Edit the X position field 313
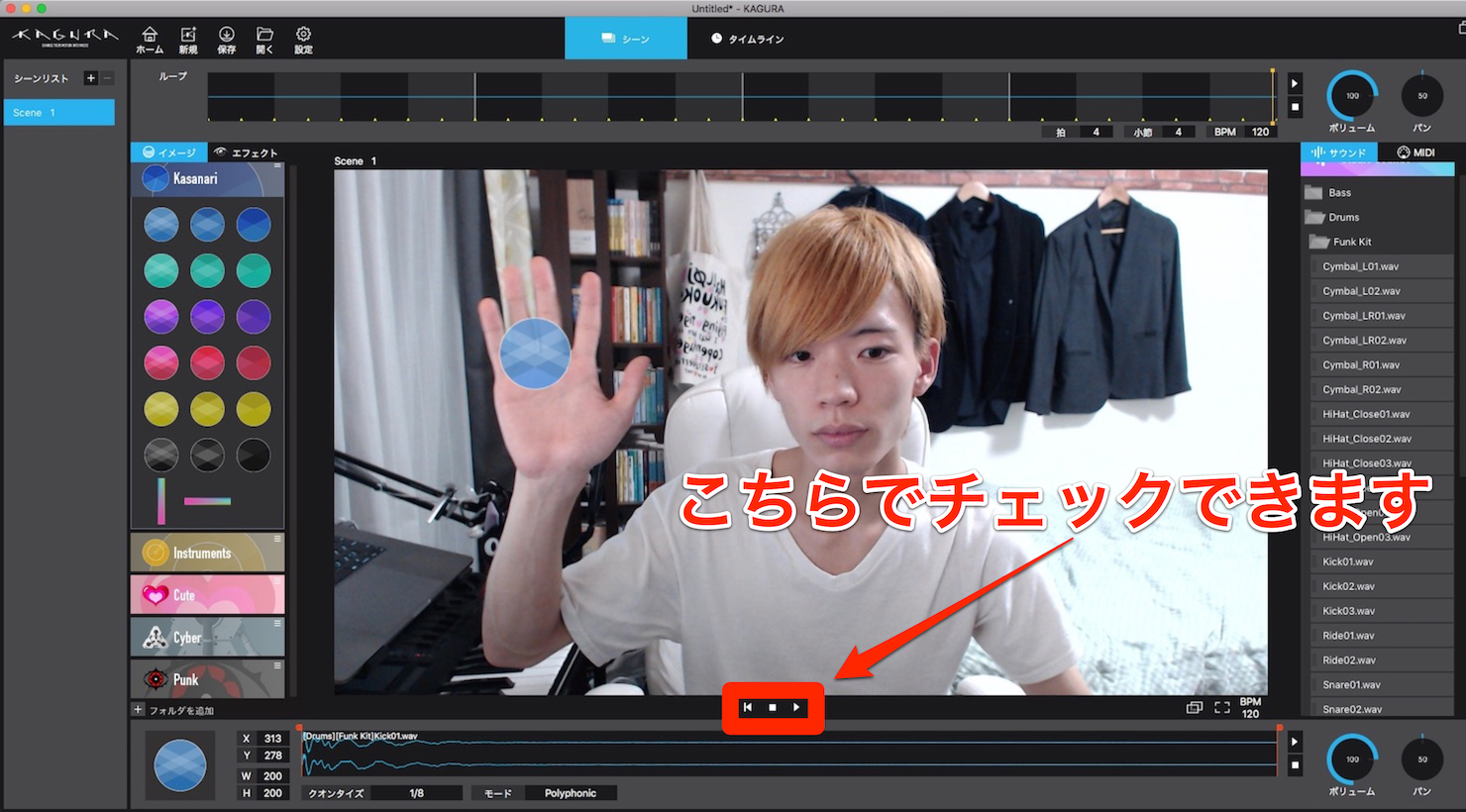The width and height of the screenshot is (1466, 812). 272,739
